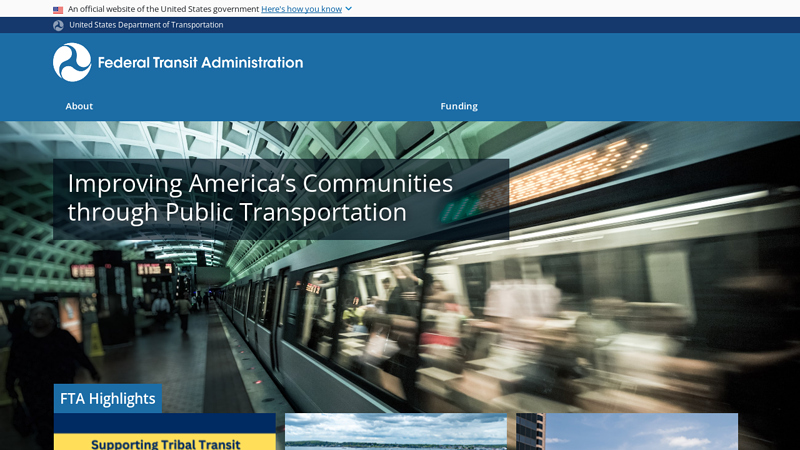This screenshot has width=800, height=450.
Task: Click the Federal Transit Administration title text
Action: click(200, 63)
